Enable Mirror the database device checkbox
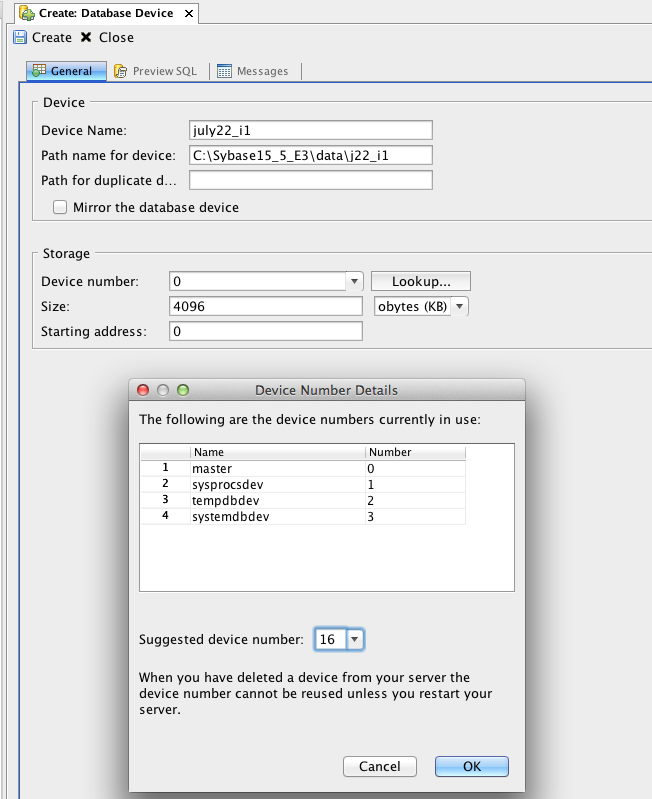This screenshot has width=652, height=799. [x=60, y=208]
